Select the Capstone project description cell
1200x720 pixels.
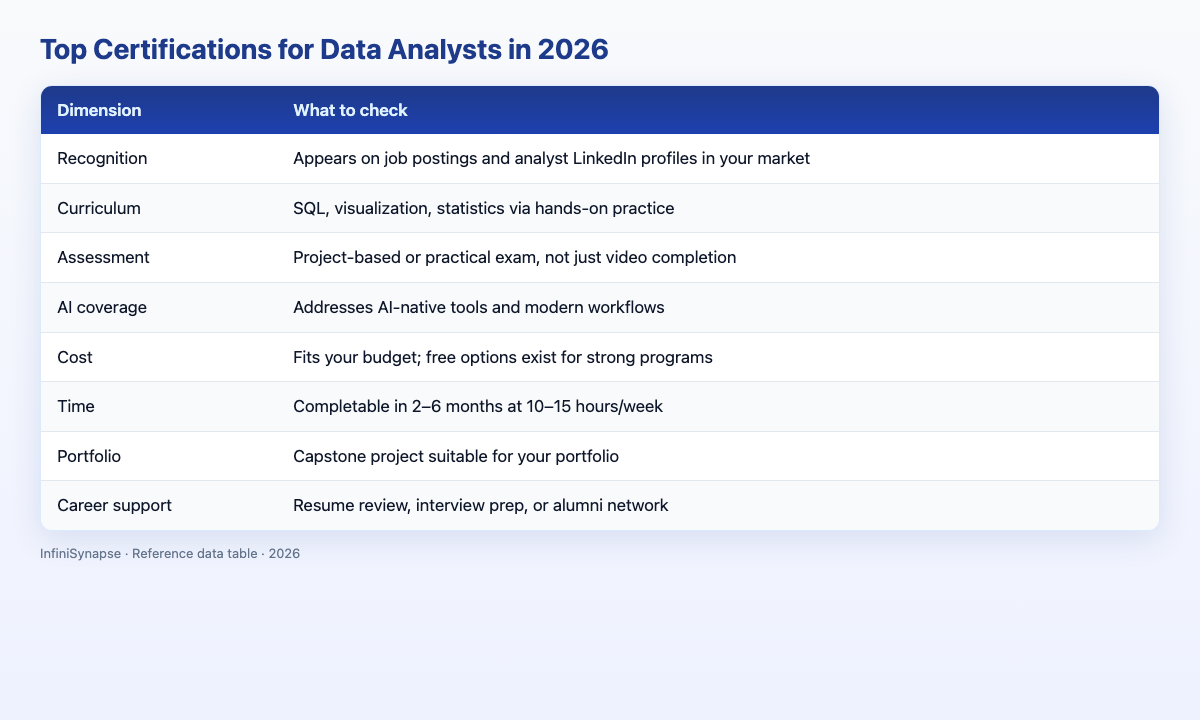456,456
